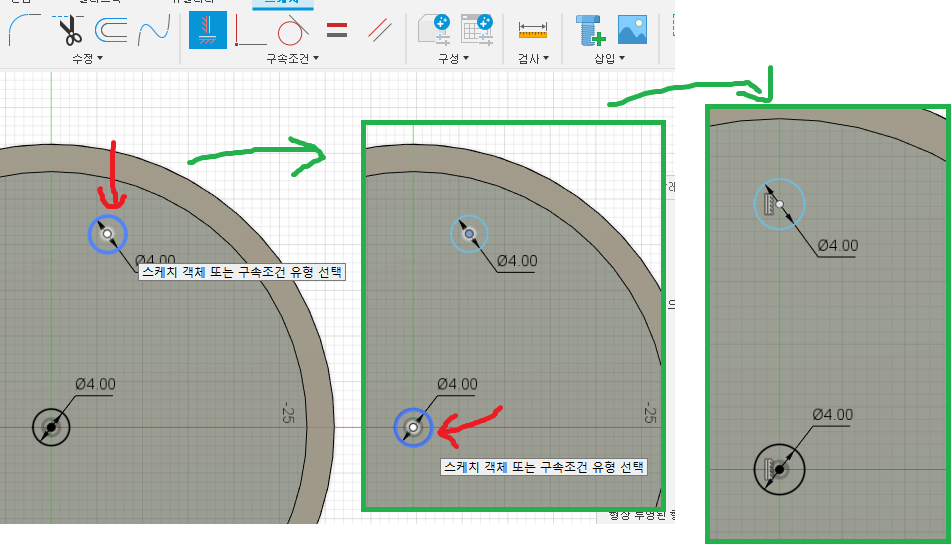Screen dimensions: 952x546
Task: Click the insert bolt component icon
Action: click(590, 30)
